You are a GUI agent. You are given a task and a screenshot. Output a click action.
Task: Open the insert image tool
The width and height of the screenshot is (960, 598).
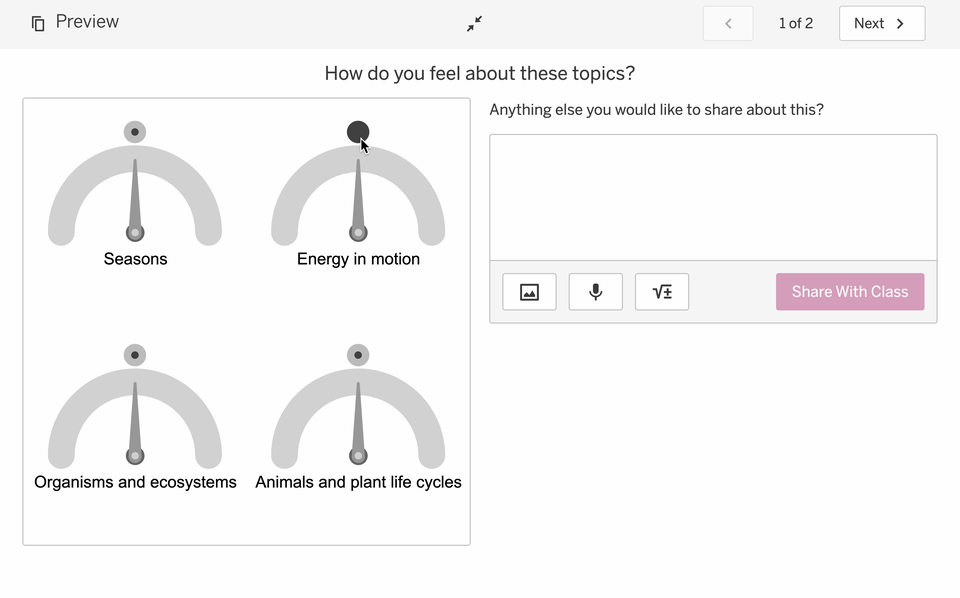tap(529, 292)
